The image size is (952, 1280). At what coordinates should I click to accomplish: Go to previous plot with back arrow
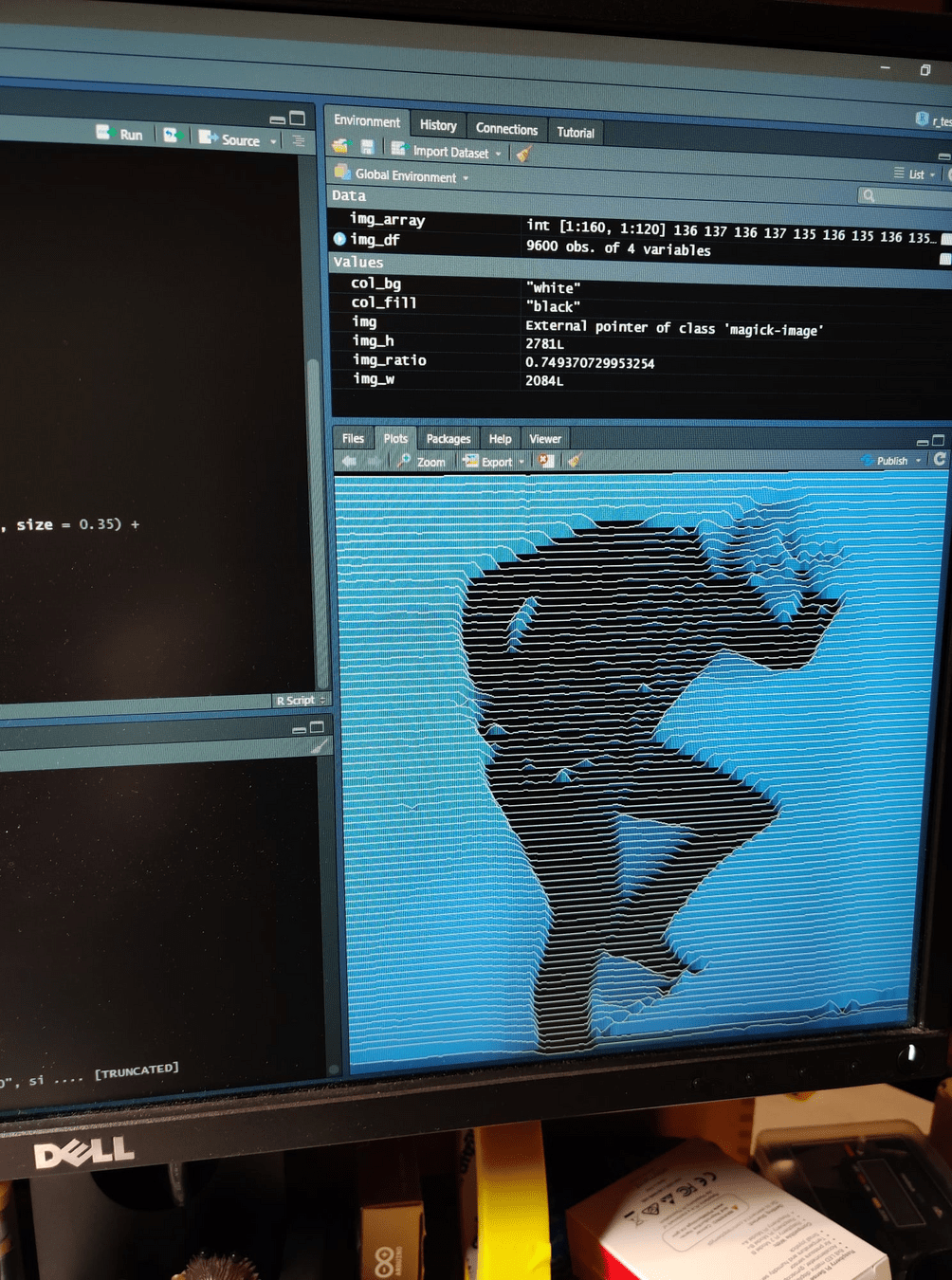(x=349, y=461)
